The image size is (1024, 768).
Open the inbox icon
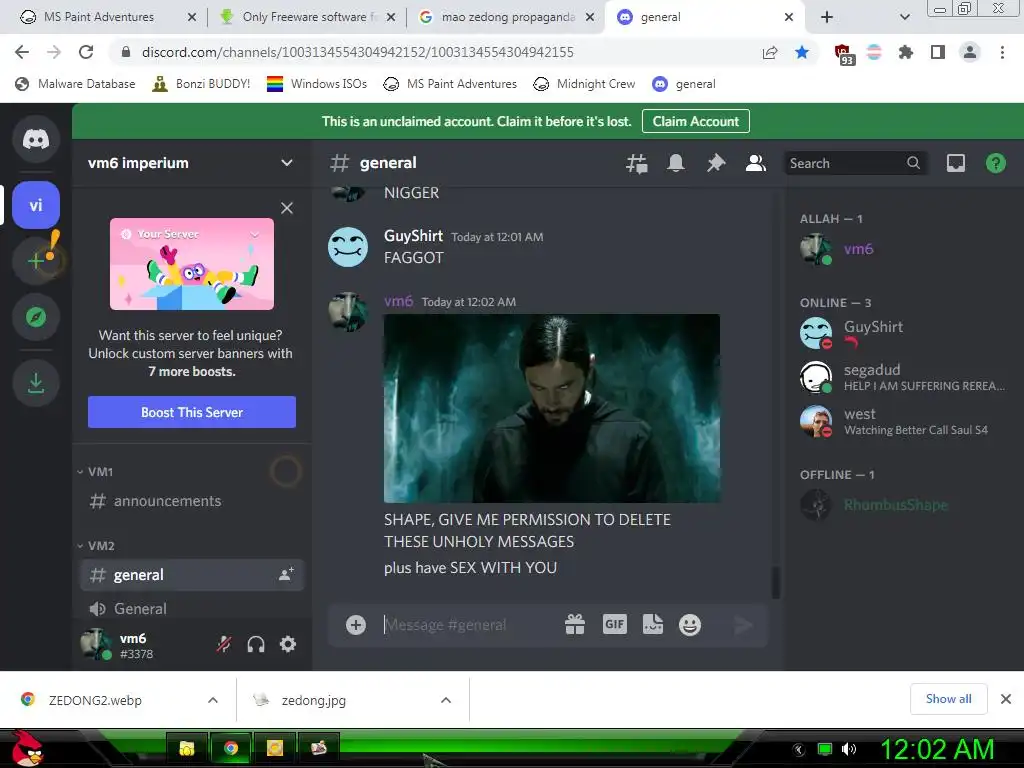coord(955,163)
